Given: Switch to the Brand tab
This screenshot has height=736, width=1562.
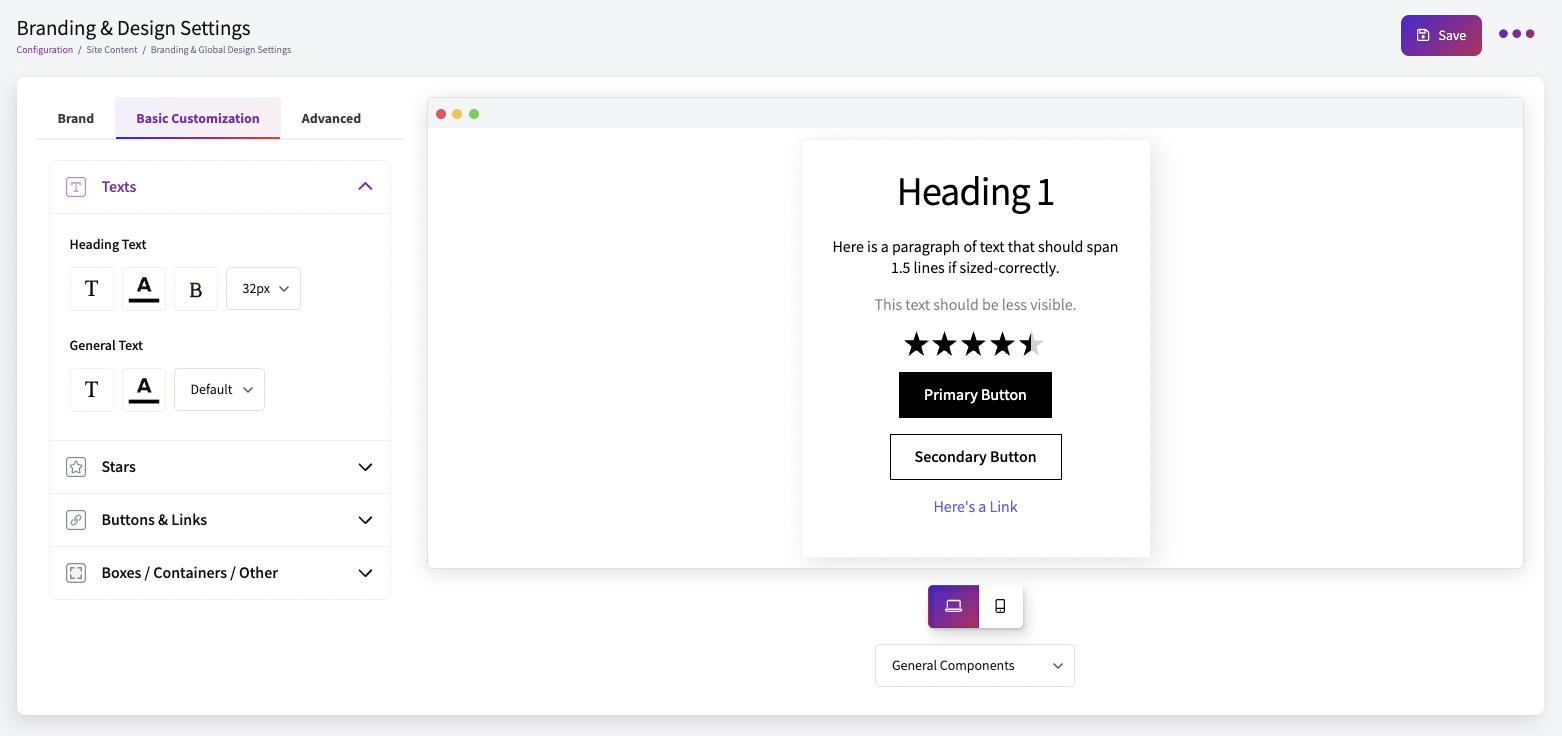Looking at the screenshot, I should point(76,118).
